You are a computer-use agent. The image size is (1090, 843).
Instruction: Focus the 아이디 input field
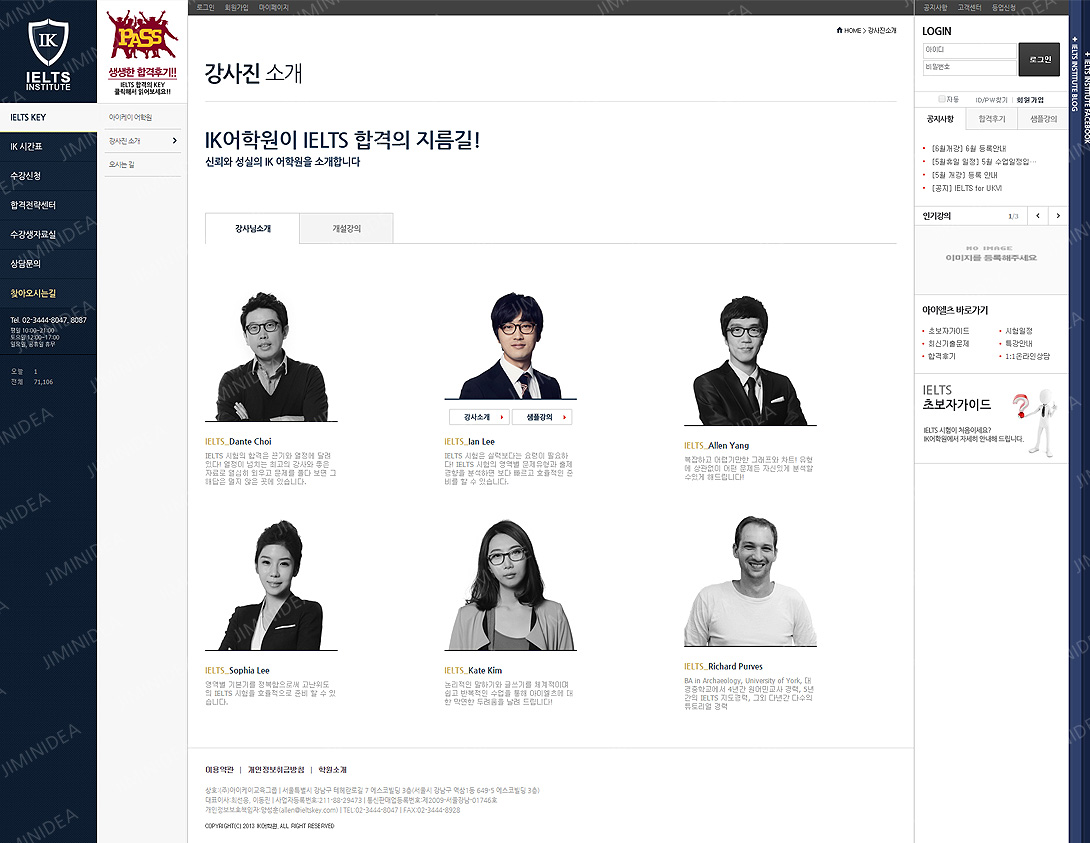pyautogui.click(x=970, y=50)
